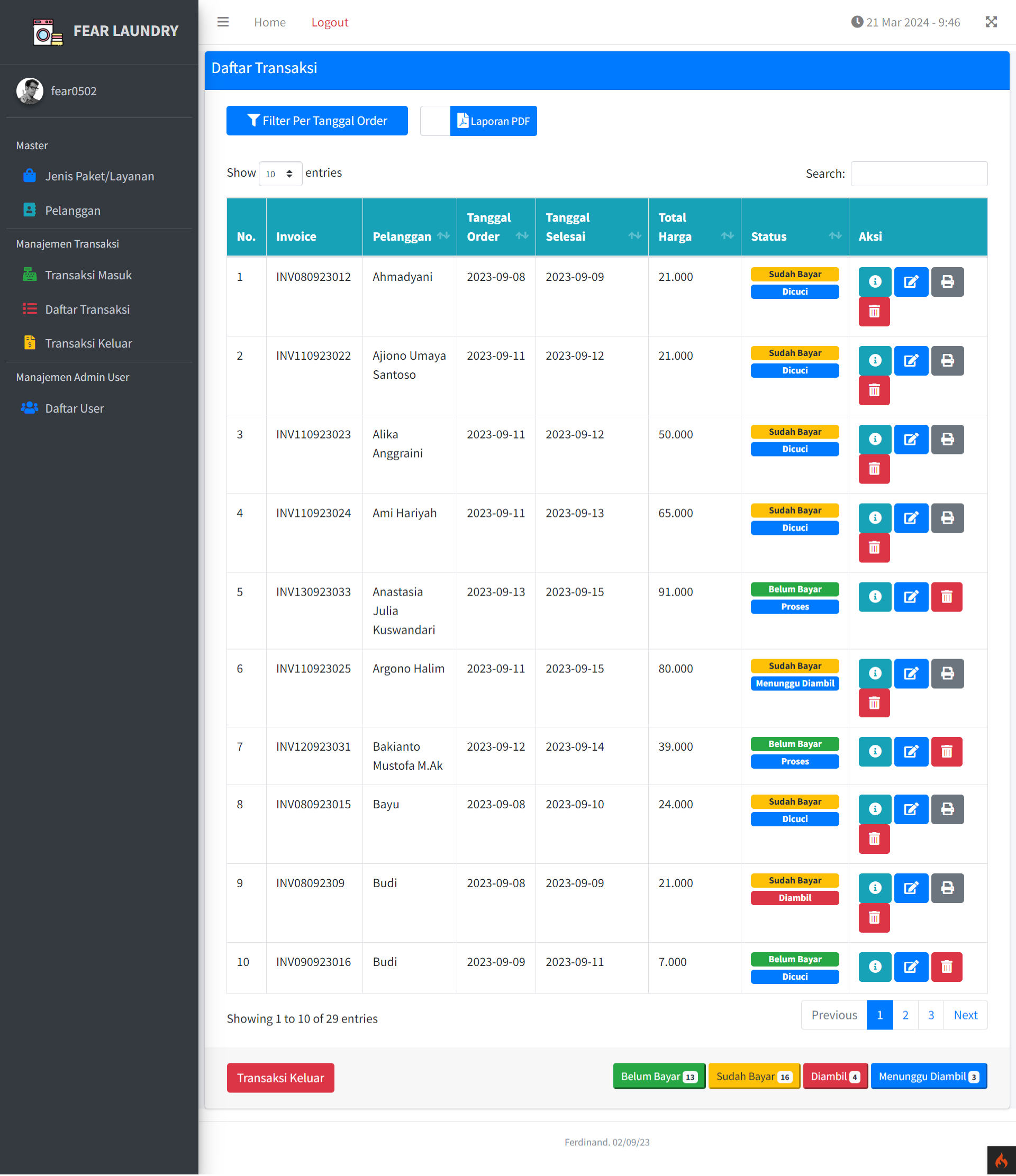The height and width of the screenshot is (1176, 1016).
Task: Print Bayu's invoice INV080923015
Action: [947, 809]
